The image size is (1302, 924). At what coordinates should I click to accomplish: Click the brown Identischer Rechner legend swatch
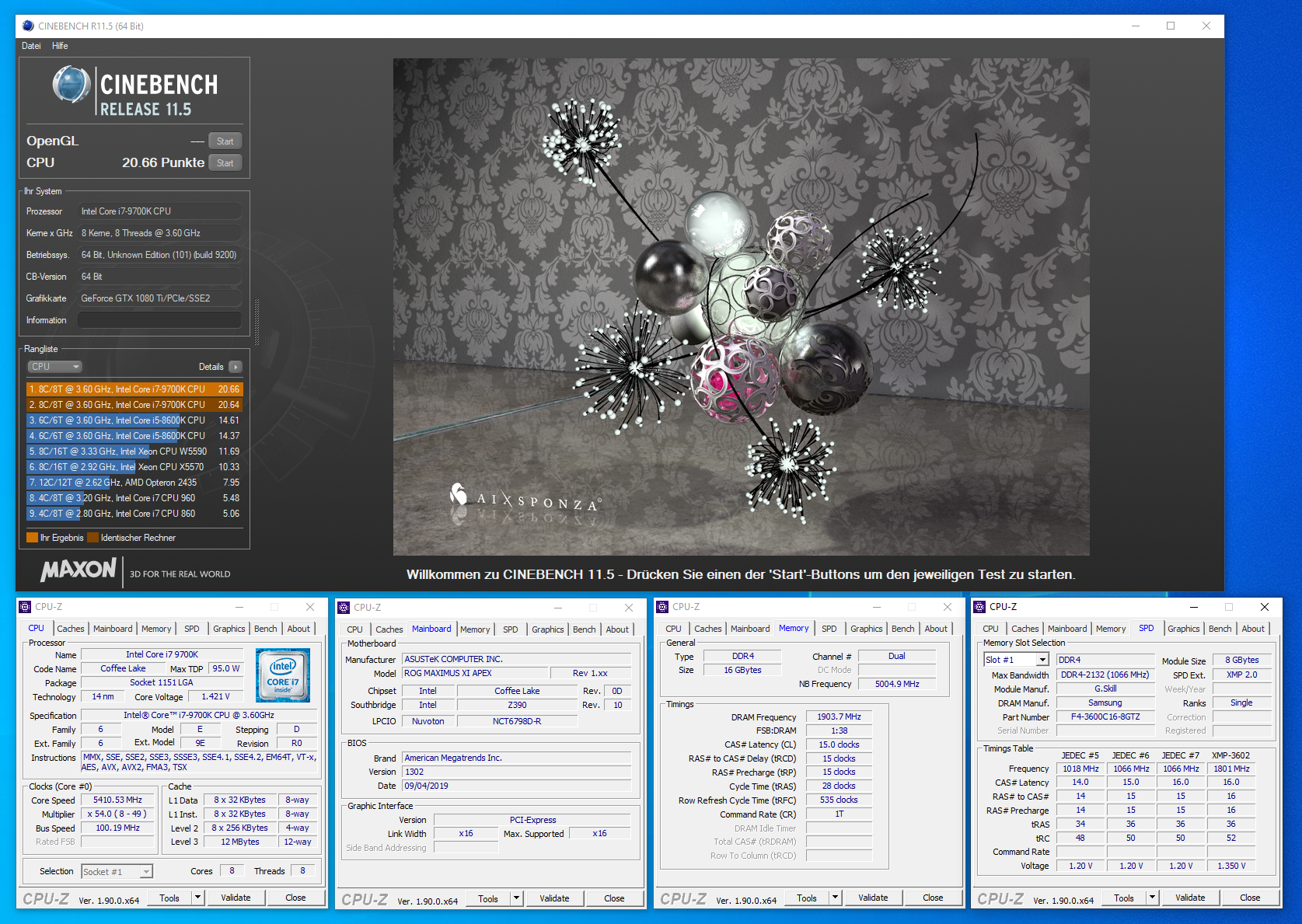(93, 538)
